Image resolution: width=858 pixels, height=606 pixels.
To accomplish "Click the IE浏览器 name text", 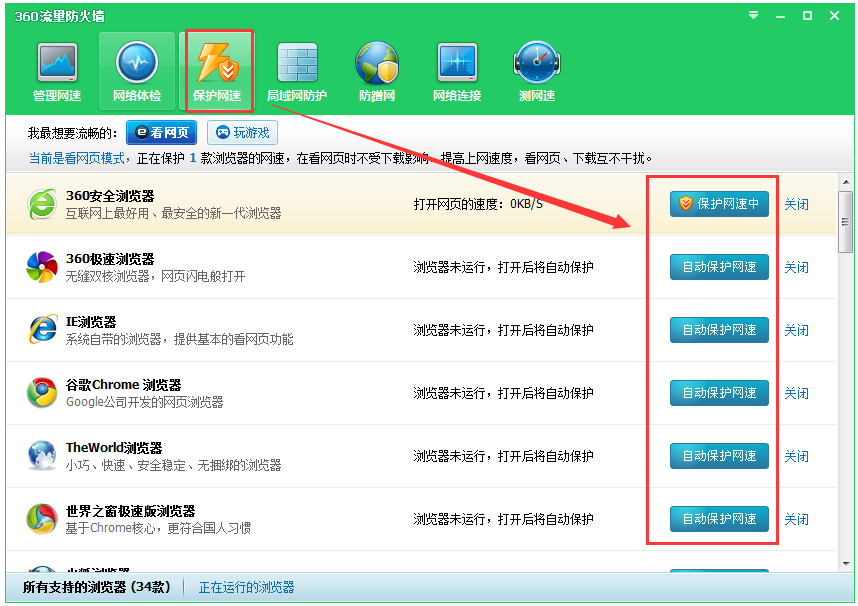I will (x=91, y=322).
